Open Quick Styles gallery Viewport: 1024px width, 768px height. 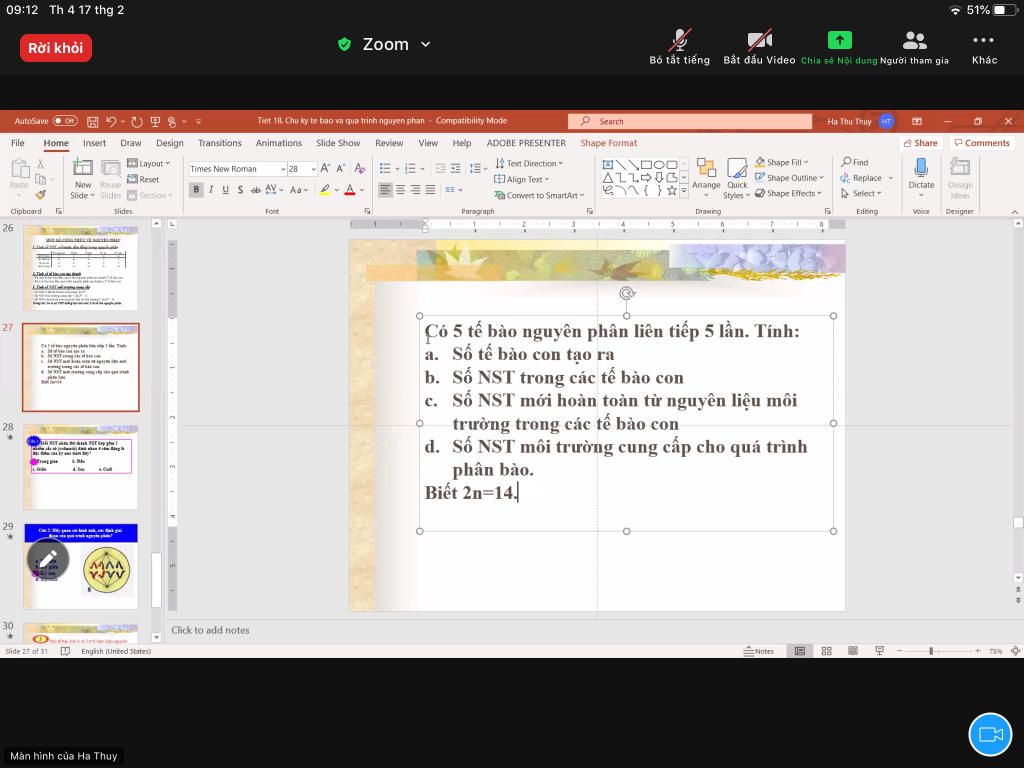click(737, 179)
